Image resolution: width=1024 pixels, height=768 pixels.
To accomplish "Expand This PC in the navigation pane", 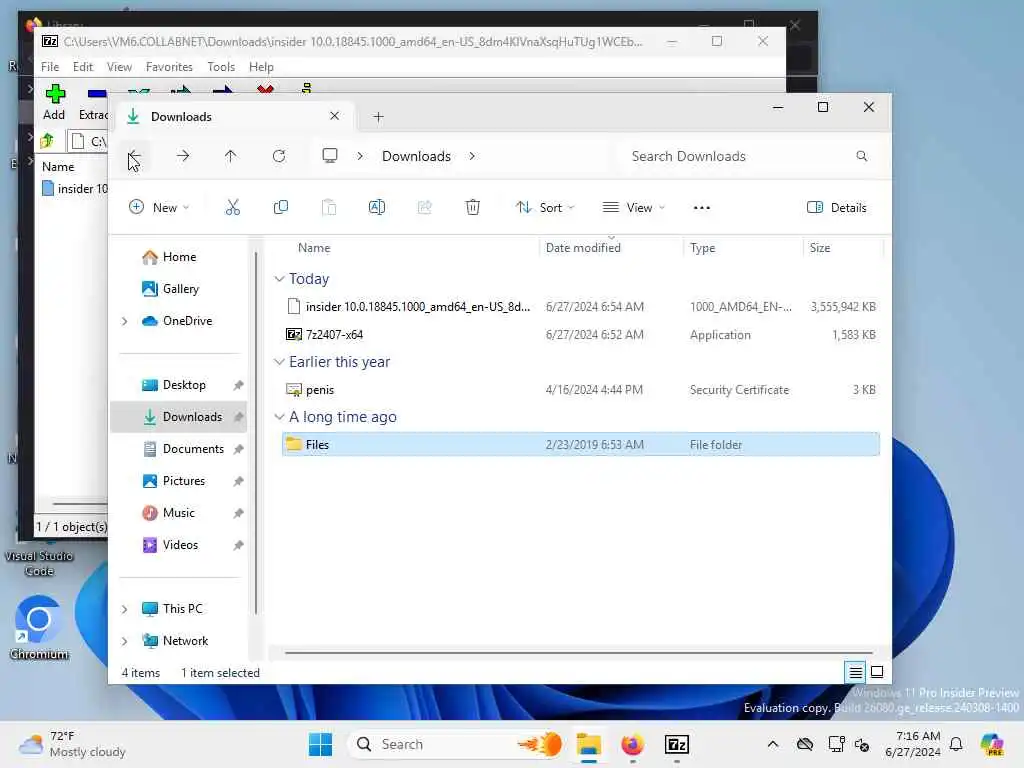I will coord(124,609).
